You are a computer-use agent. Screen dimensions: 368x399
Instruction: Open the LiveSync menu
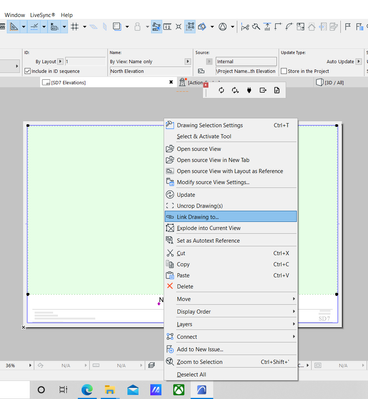click(42, 15)
